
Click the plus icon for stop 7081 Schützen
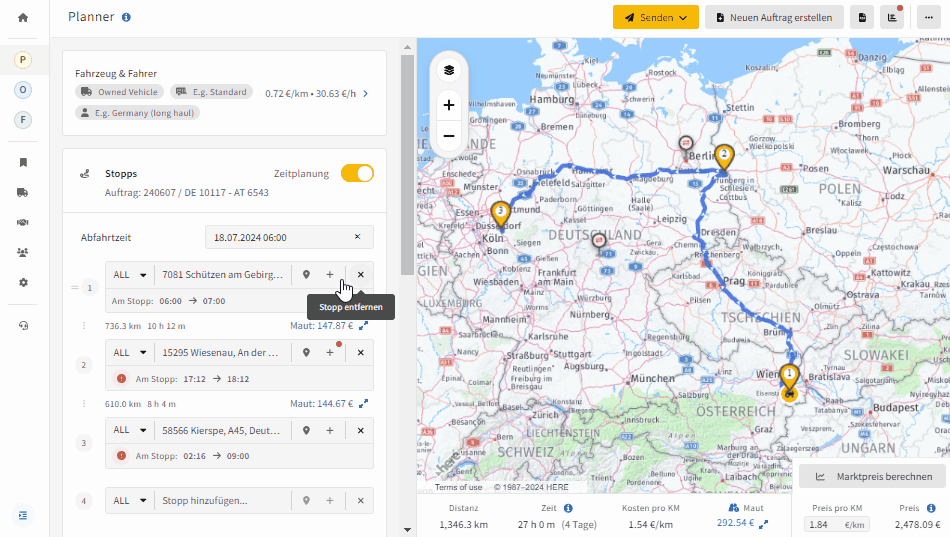330,275
